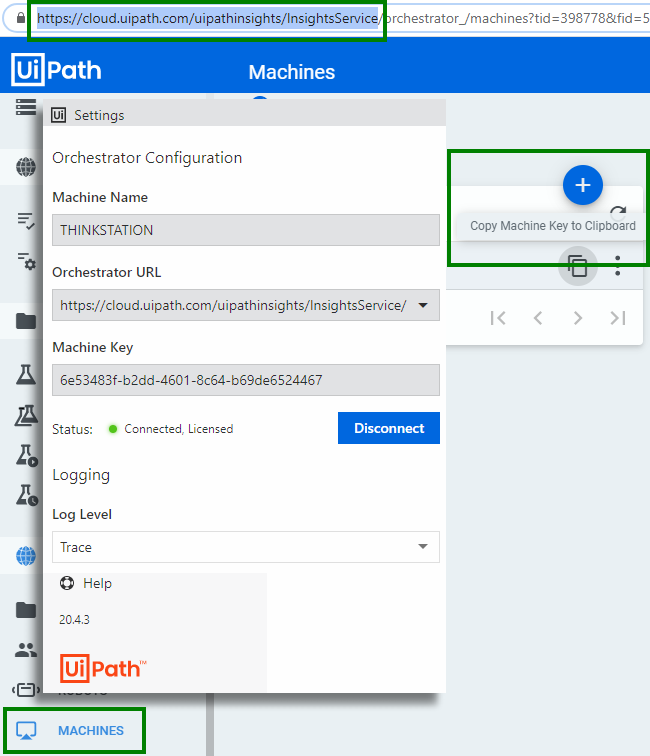Go to the previous page arrow

click(x=538, y=318)
